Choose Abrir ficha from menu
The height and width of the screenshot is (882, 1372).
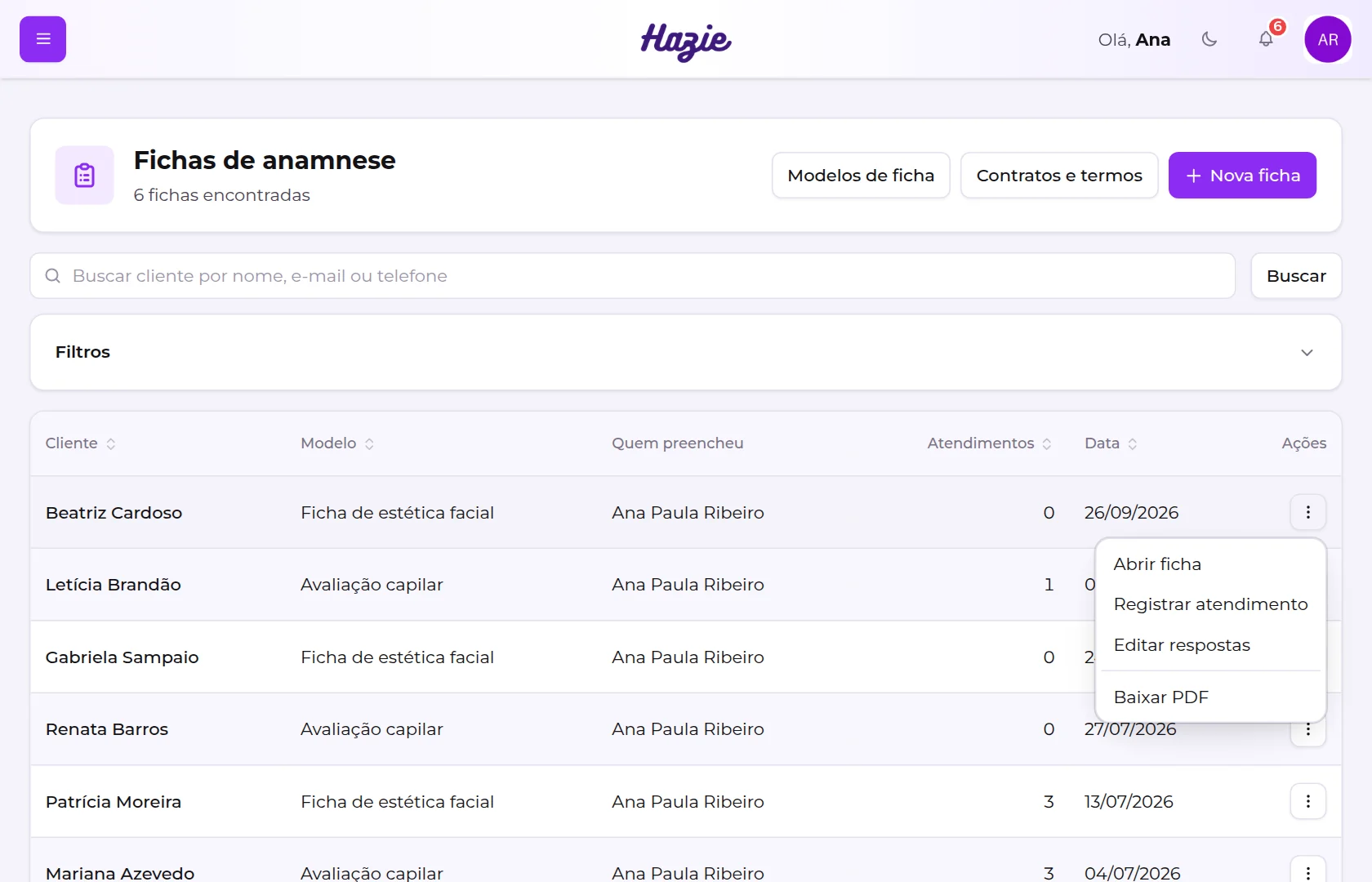click(1210, 564)
